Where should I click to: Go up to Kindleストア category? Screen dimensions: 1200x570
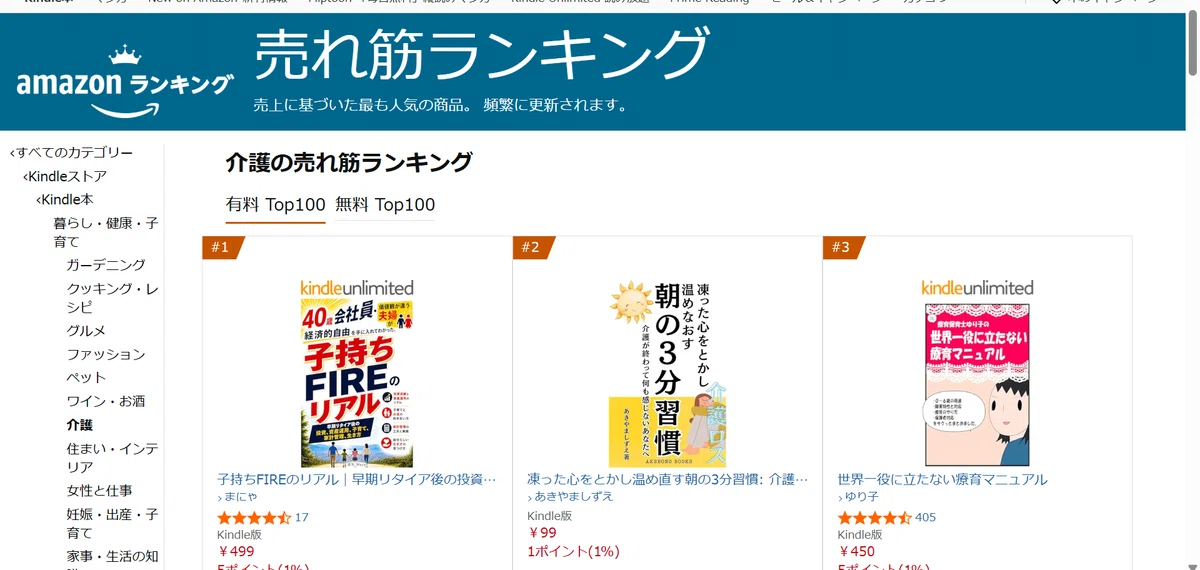pos(65,176)
